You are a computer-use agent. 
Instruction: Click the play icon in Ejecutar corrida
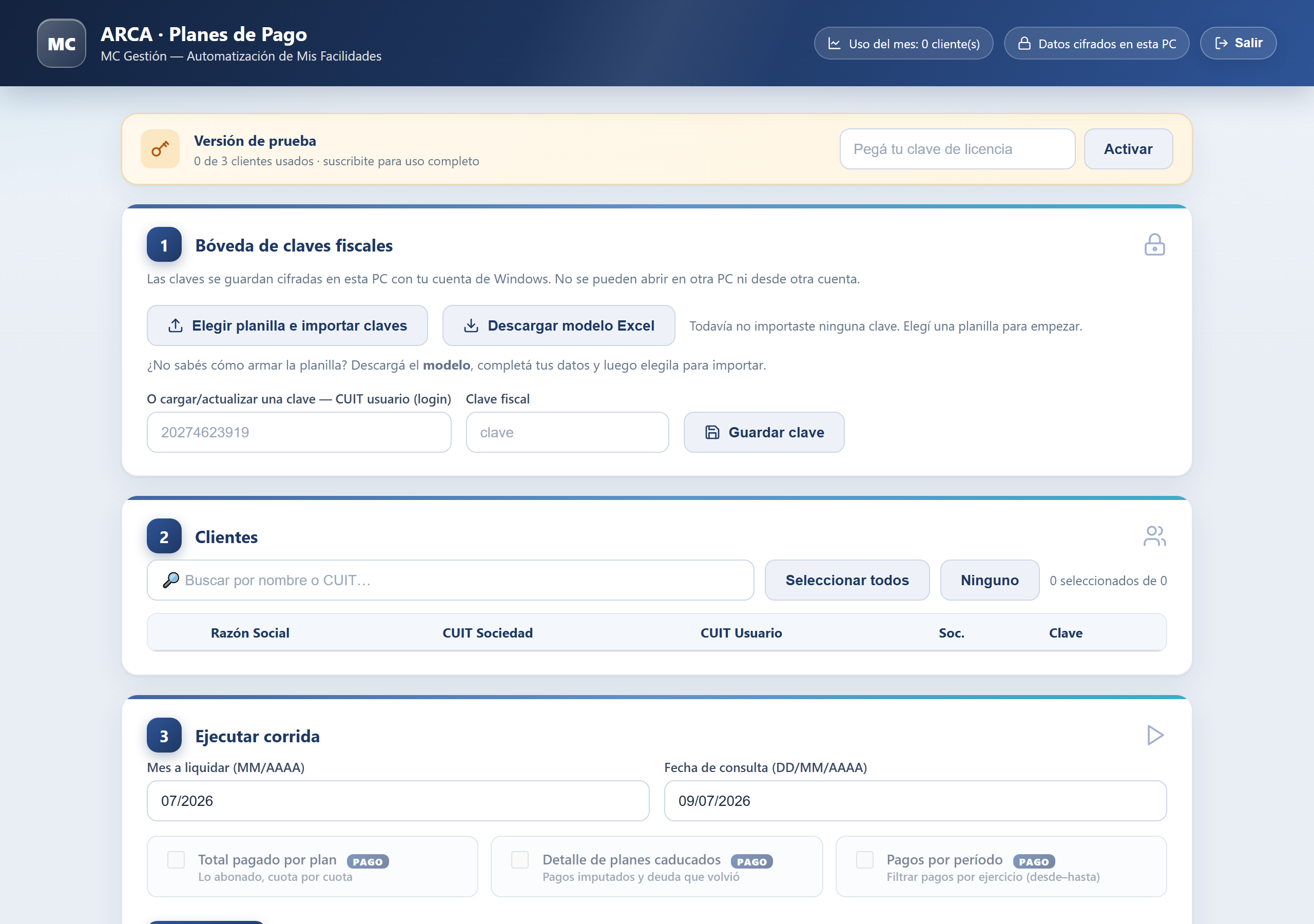(x=1155, y=735)
